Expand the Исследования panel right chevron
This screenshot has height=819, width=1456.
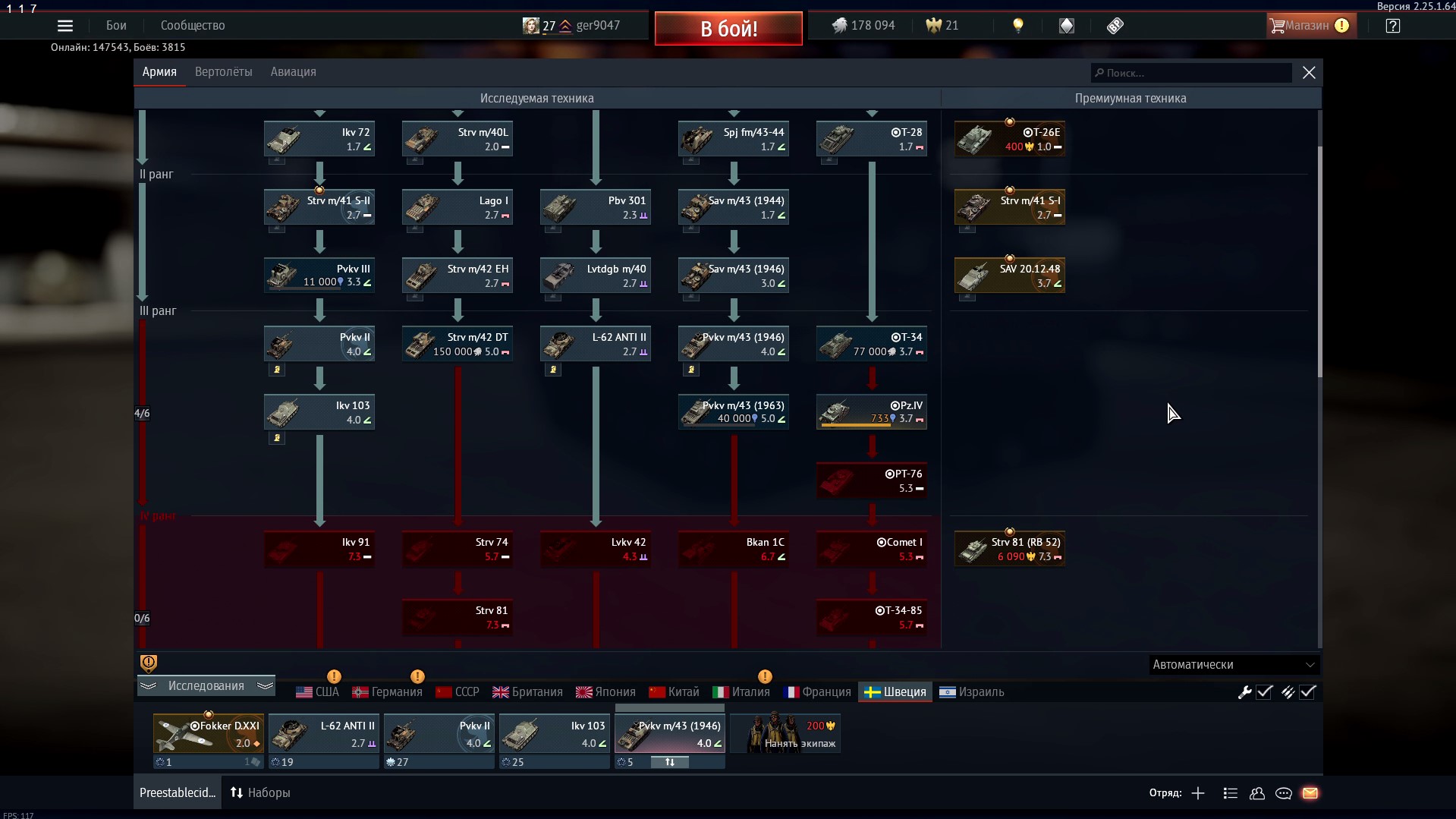tap(265, 686)
